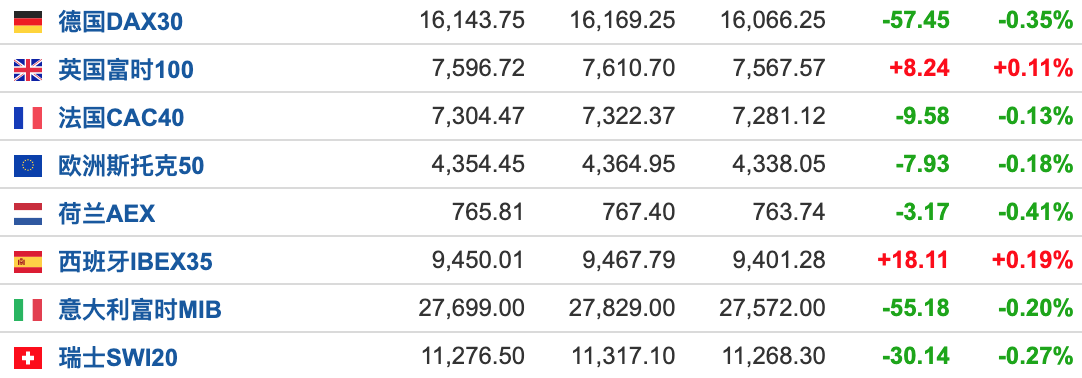Click the Spanish flag icon
The width and height of the screenshot is (1082, 378).
[28, 261]
